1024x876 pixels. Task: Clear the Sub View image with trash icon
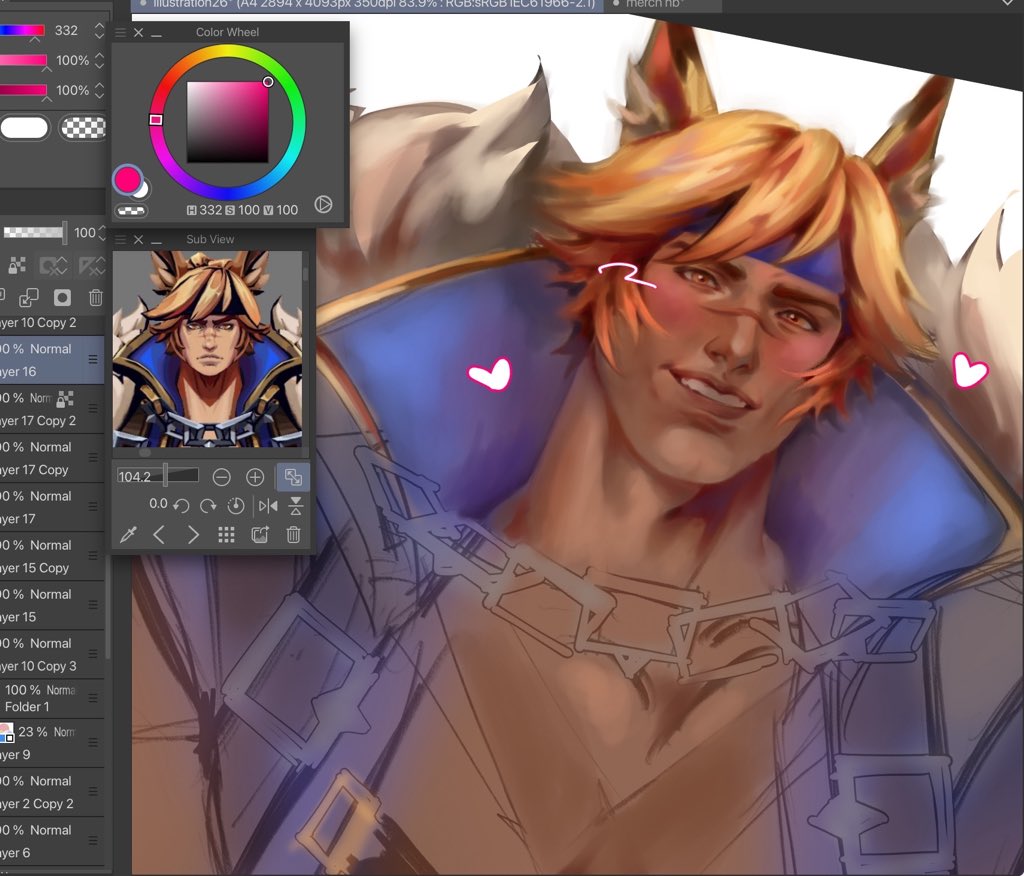(293, 535)
